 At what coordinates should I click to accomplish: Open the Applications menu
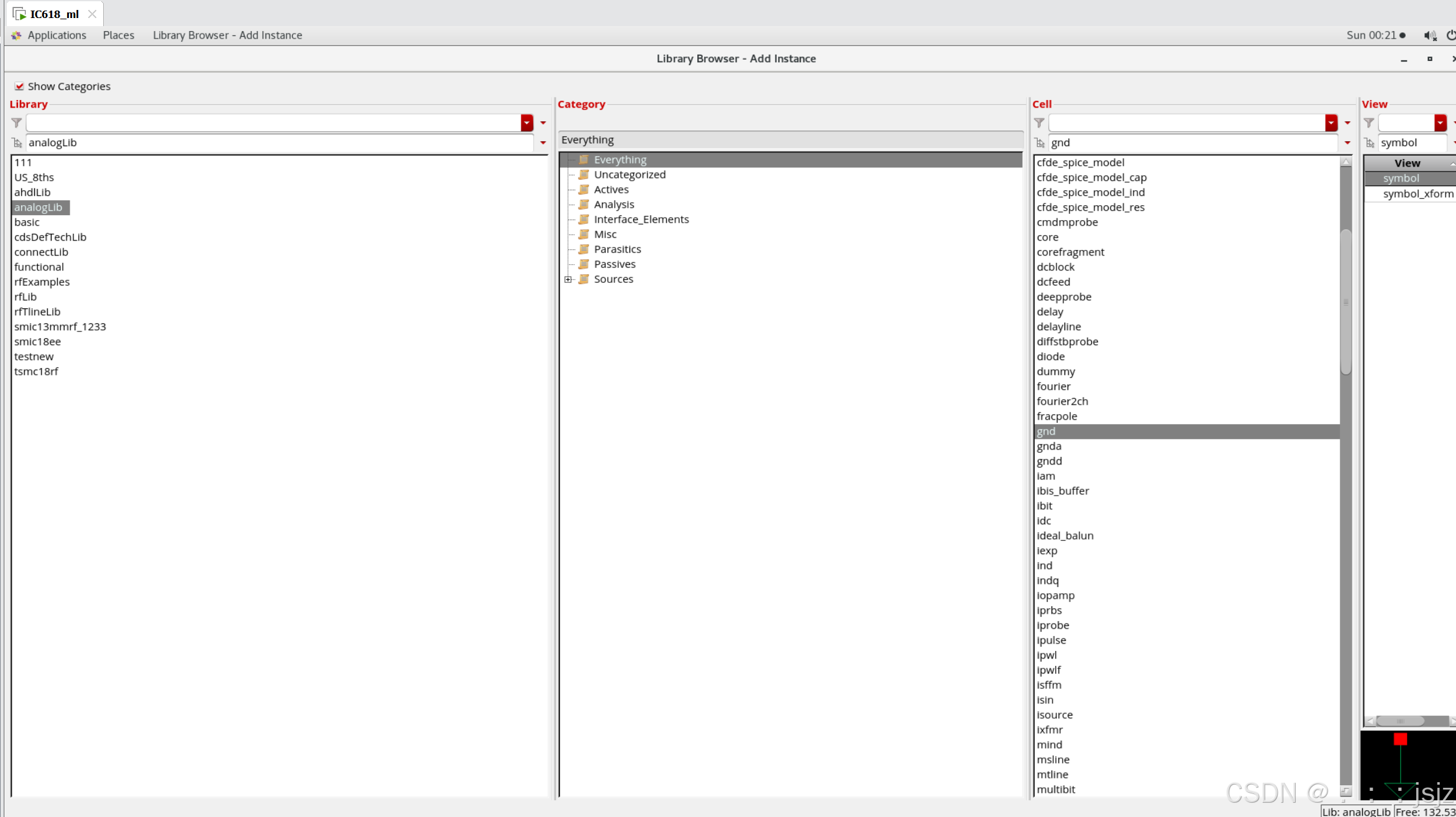(57, 35)
